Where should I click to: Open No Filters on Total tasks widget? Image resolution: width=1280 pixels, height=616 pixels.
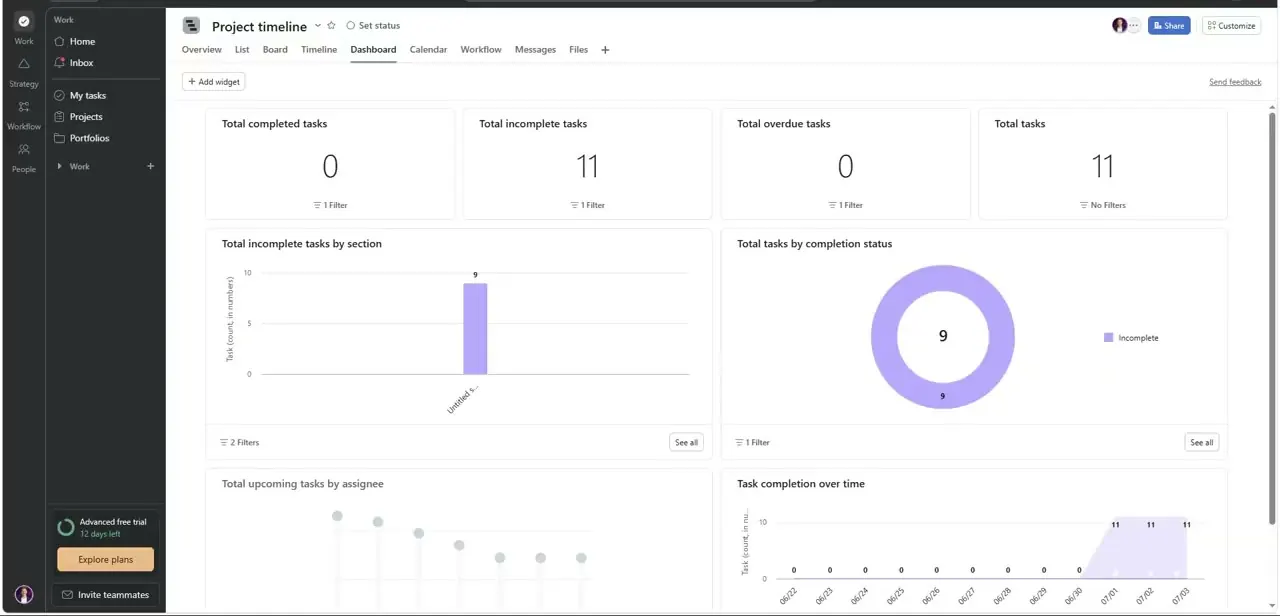coord(1102,205)
